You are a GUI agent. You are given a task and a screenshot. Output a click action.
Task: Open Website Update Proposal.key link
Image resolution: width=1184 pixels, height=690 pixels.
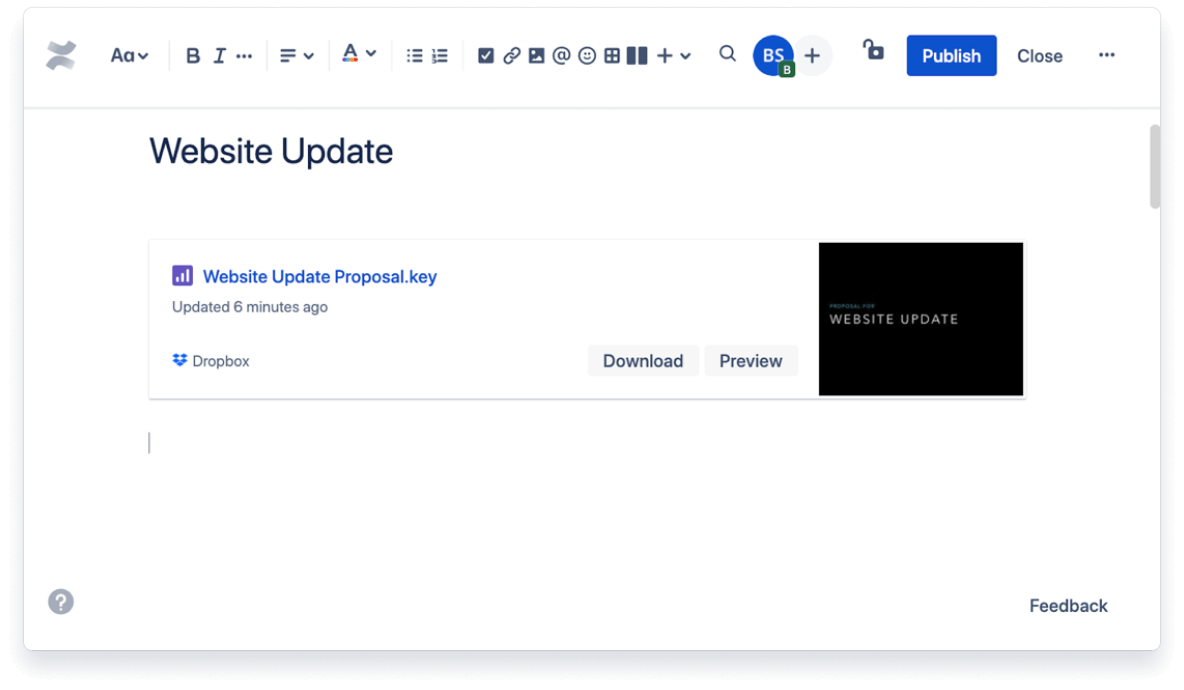click(319, 276)
